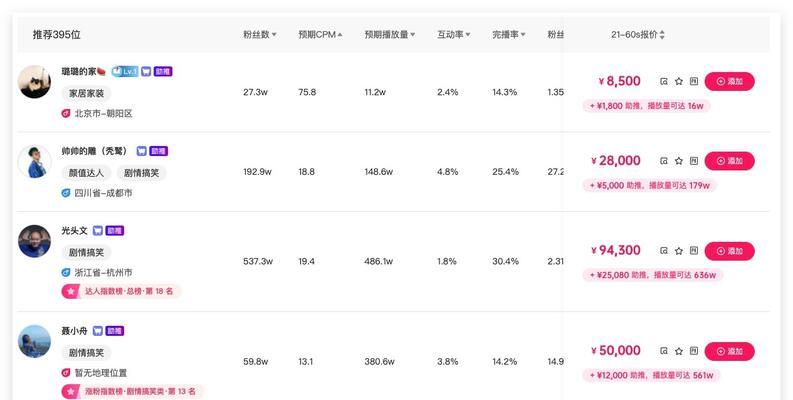
Task: Sort by 互动率 column header
Action: 454,34
